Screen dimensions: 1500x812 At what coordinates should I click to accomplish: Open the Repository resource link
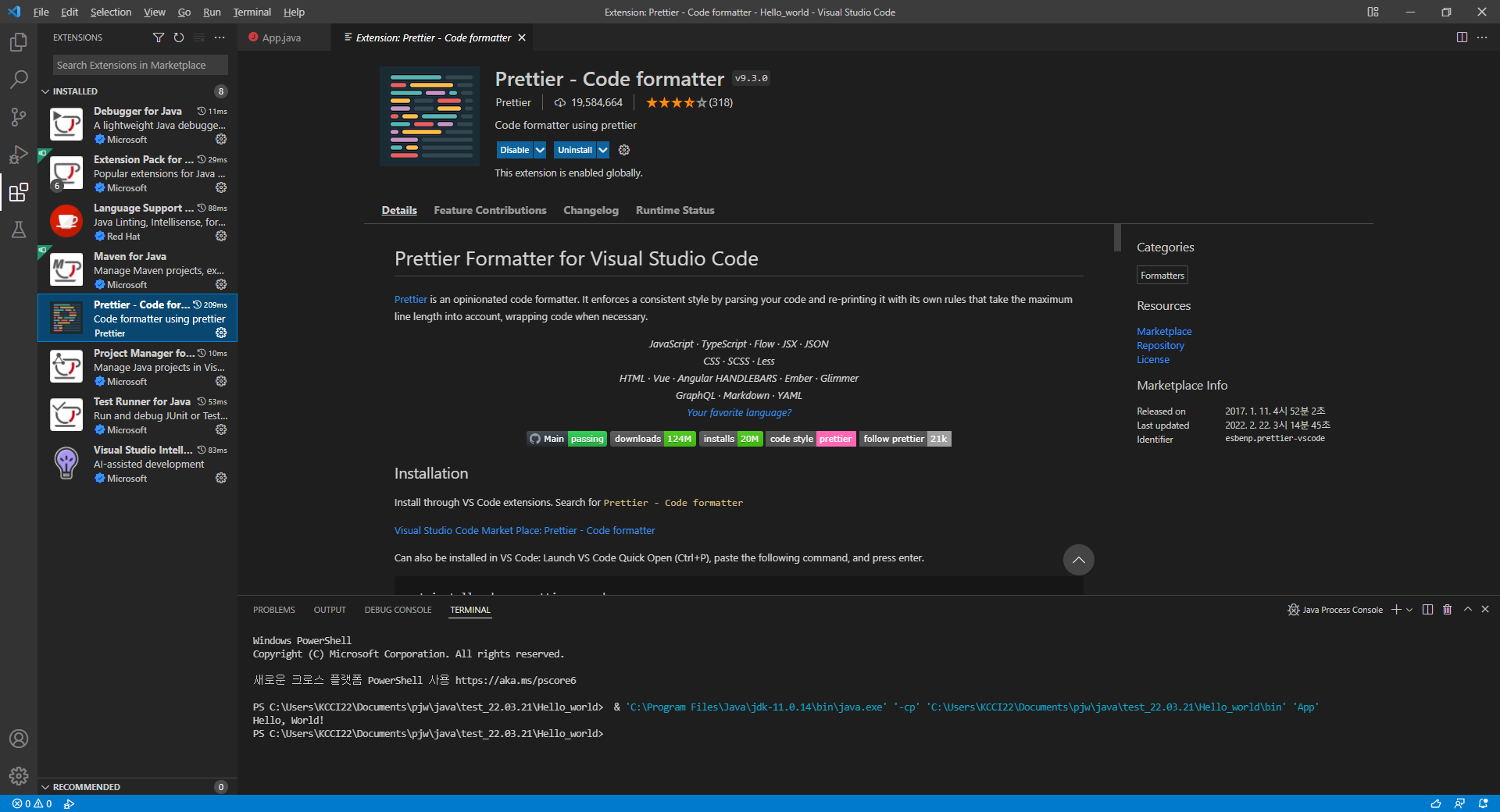[1160, 346]
